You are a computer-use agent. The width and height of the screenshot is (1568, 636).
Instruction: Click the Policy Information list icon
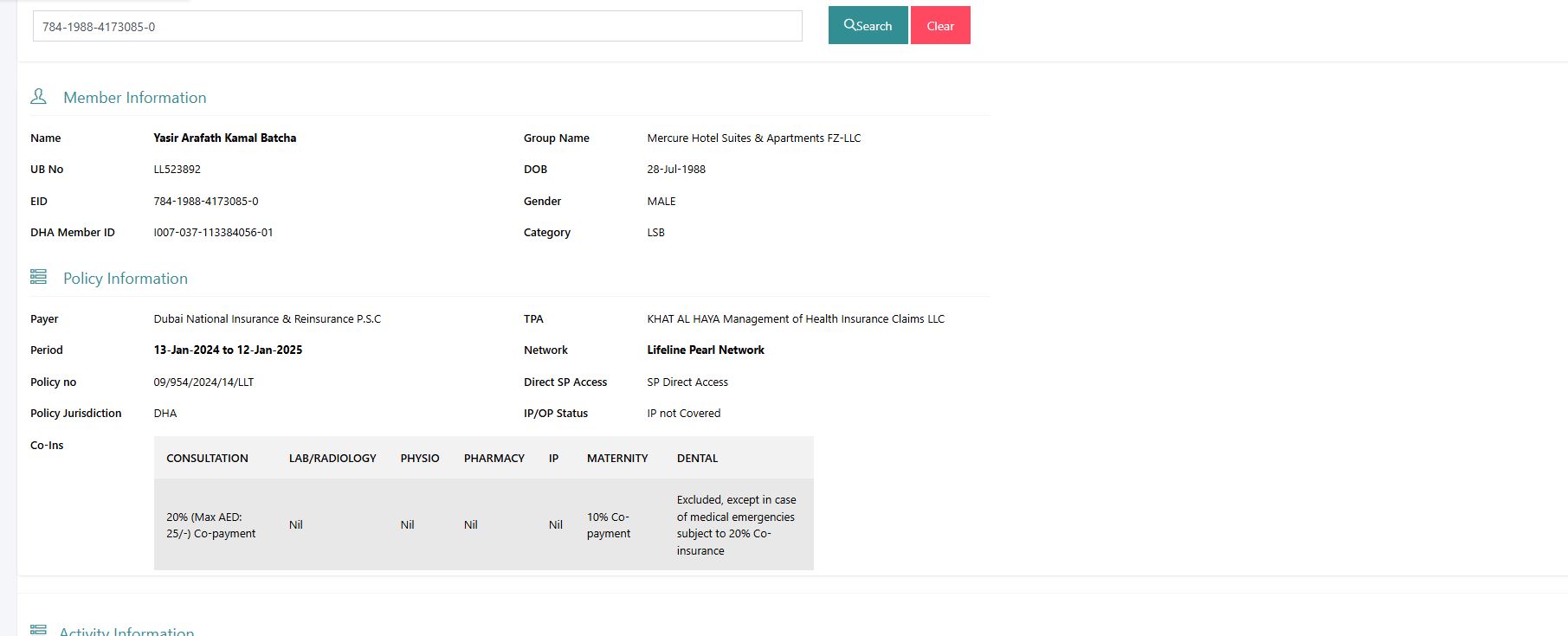[38, 277]
